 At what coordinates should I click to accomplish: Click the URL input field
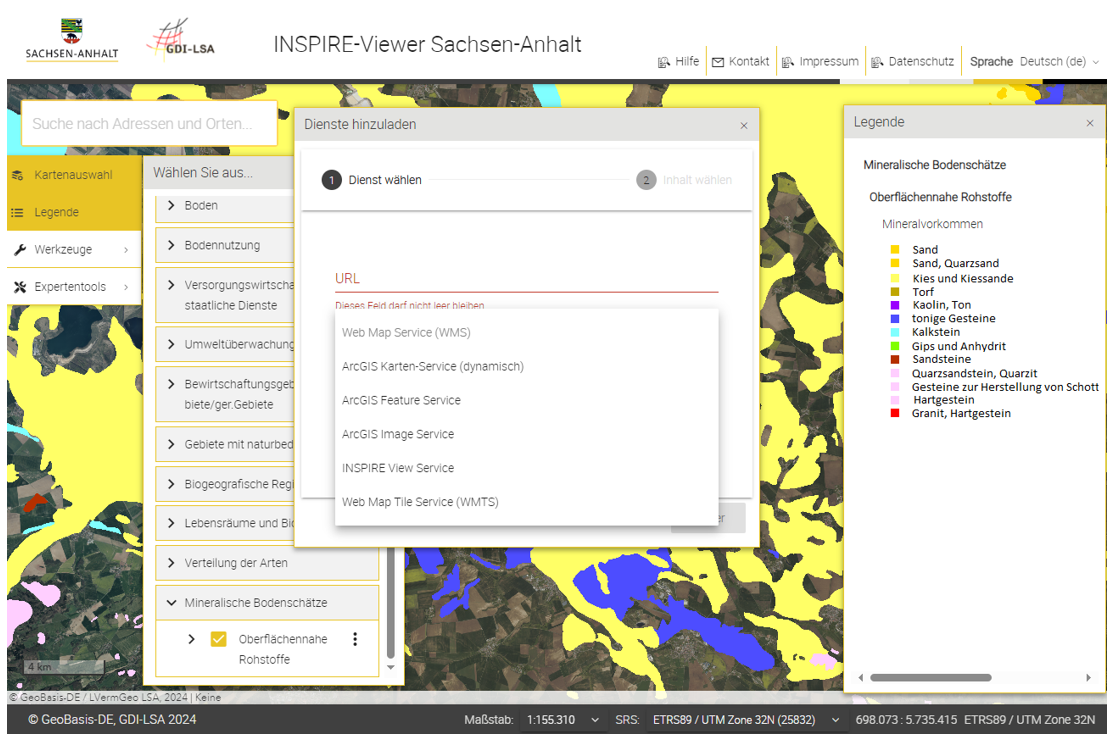[x=526, y=279]
